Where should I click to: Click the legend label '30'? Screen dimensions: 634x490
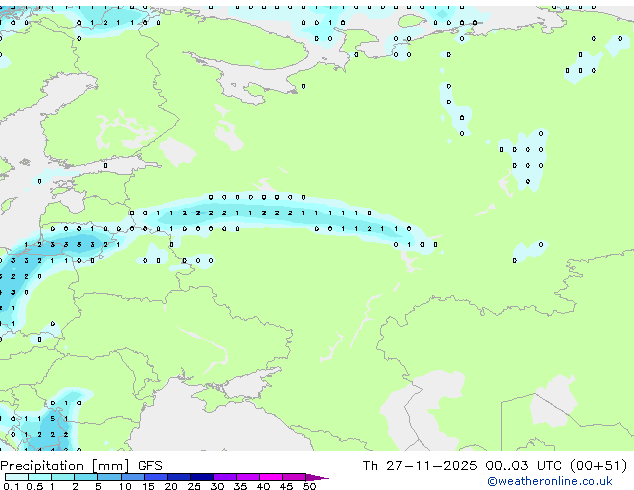tap(217, 486)
